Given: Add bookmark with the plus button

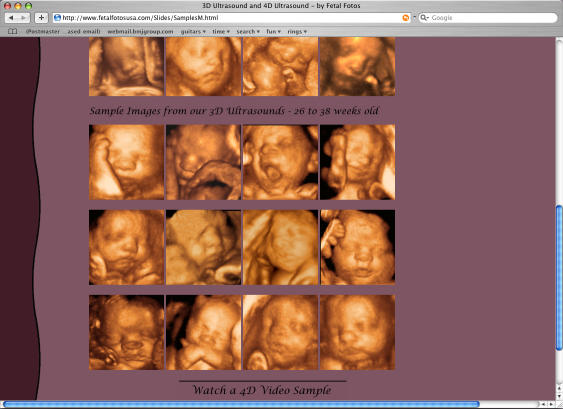Looking at the screenshot, I should [x=41, y=18].
